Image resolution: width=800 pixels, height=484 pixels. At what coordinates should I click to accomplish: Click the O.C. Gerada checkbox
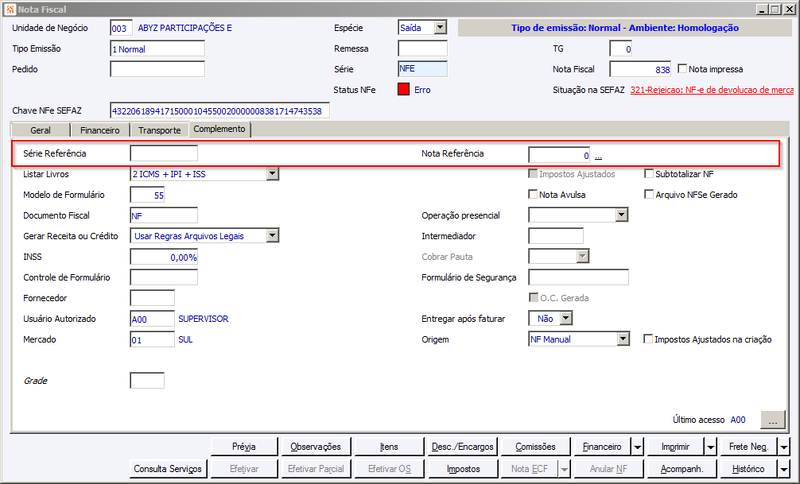coord(533,297)
